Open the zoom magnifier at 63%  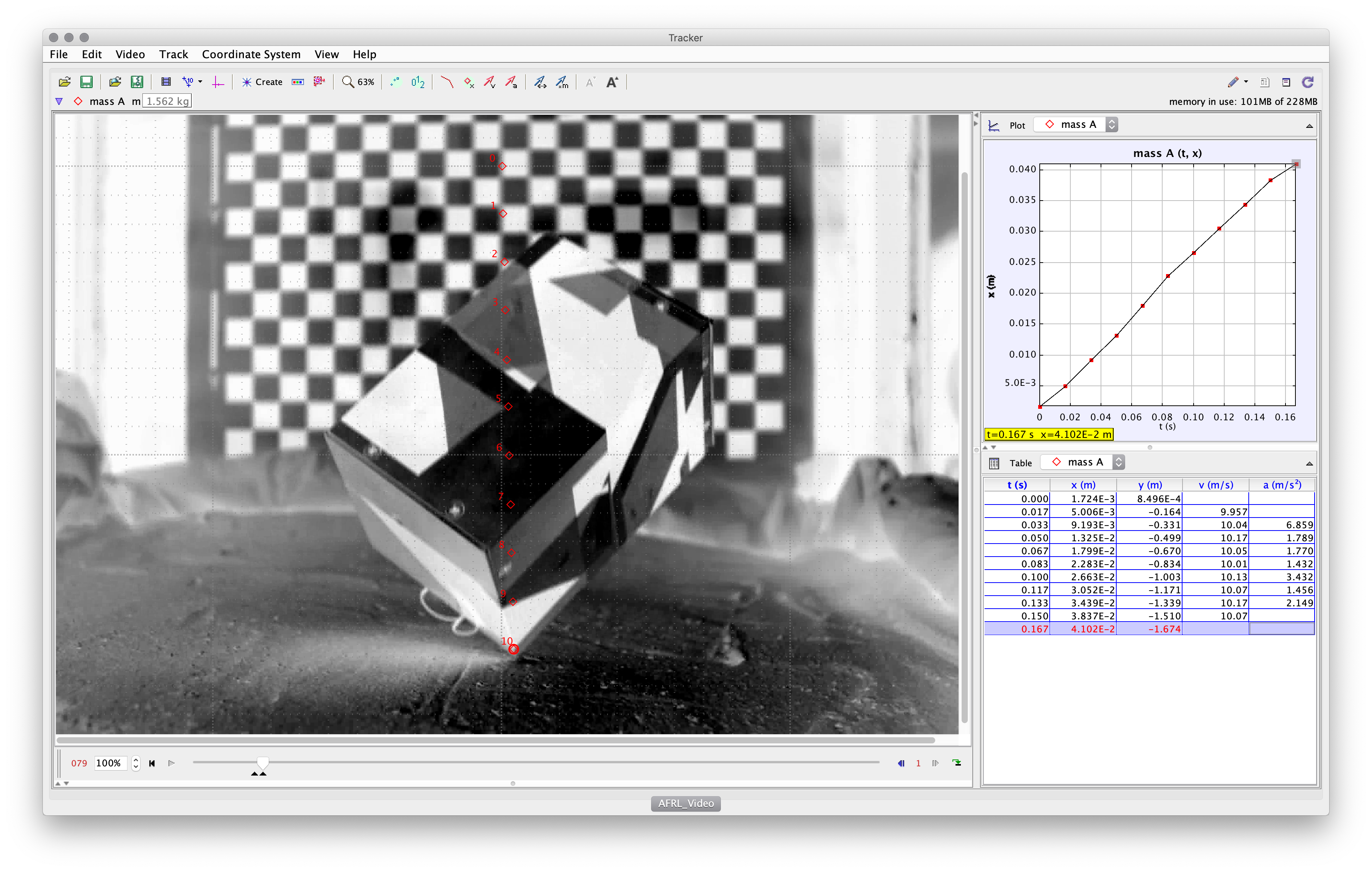coord(358,82)
